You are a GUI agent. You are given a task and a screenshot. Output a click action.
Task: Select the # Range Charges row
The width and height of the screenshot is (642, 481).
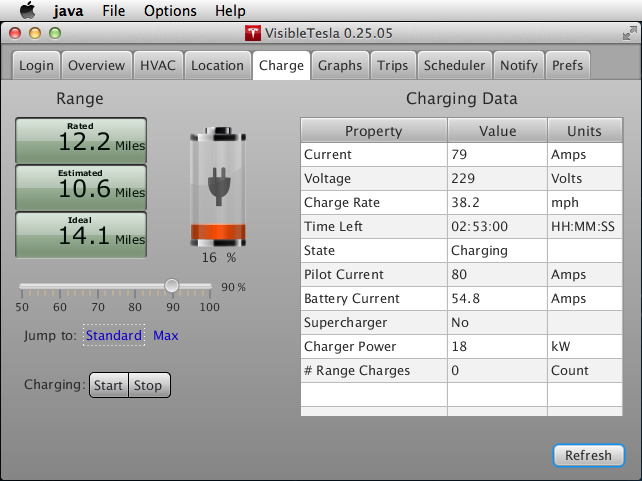pyautogui.click(x=461, y=370)
